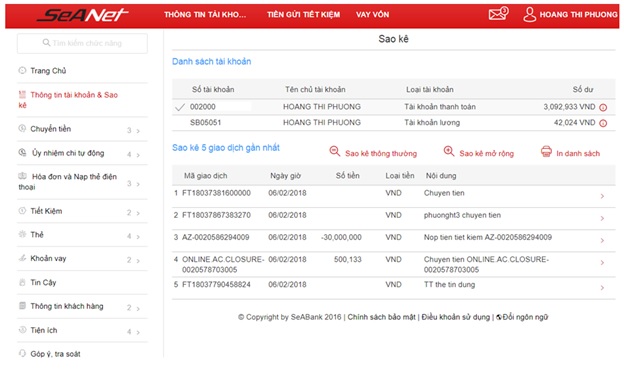Click the Tiết Kiệm sidebar icon
624x387 pixels.
pyautogui.click(x=22, y=211)
